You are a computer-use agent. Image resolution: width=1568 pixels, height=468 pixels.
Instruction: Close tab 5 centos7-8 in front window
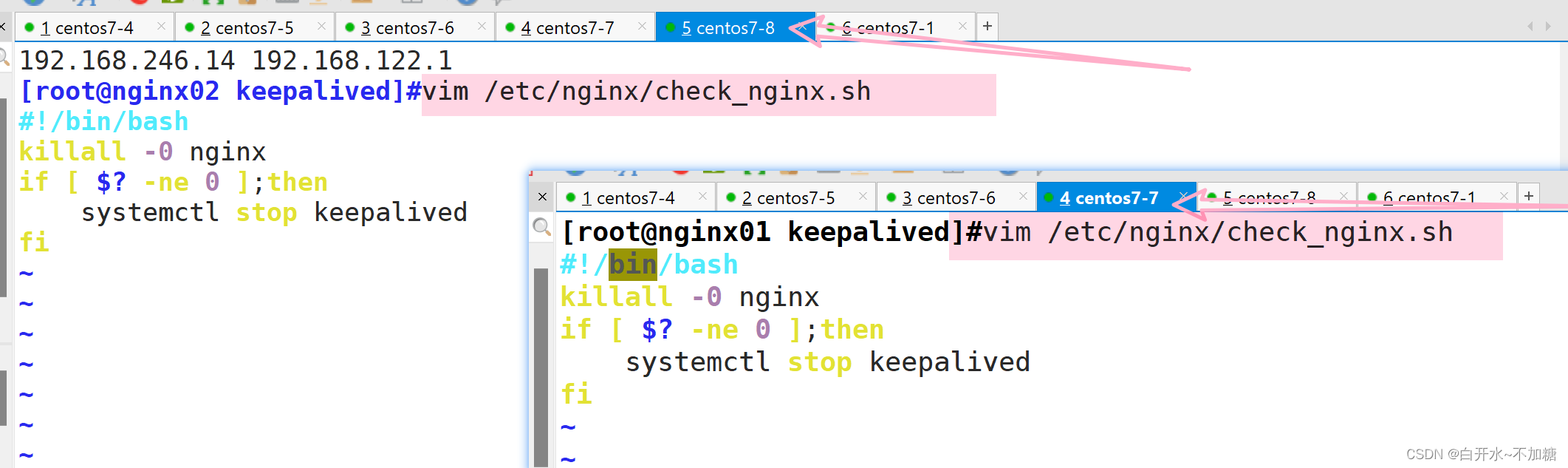point(1343,196)
